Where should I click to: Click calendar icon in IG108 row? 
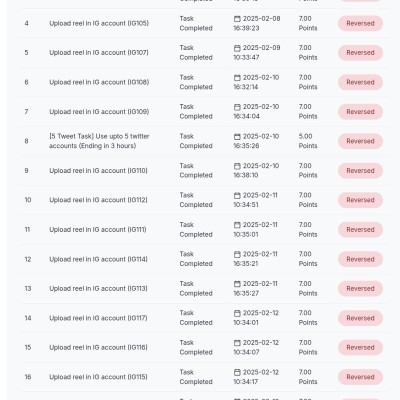click(x=237, y=78)
